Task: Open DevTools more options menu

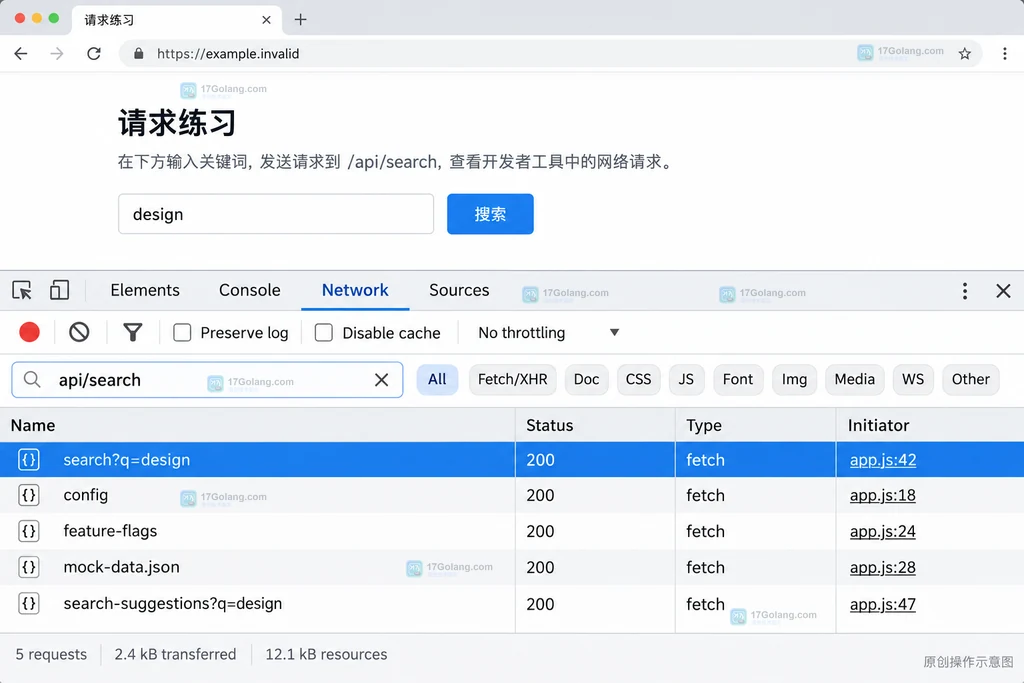Action: [x=965, y=291]
